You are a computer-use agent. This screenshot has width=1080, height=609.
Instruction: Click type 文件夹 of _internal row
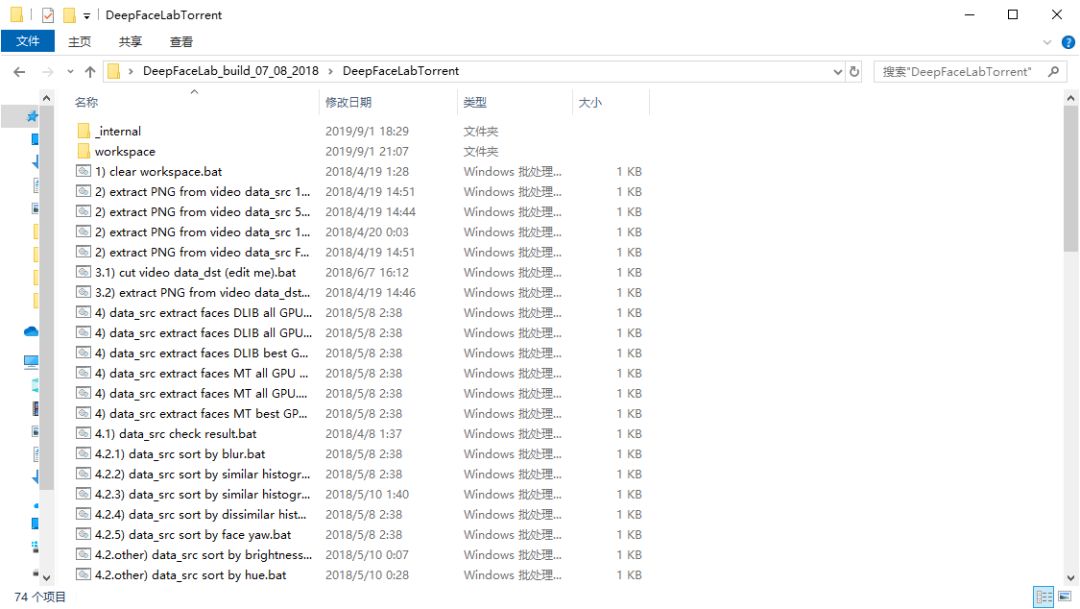[x=480, y=131]
